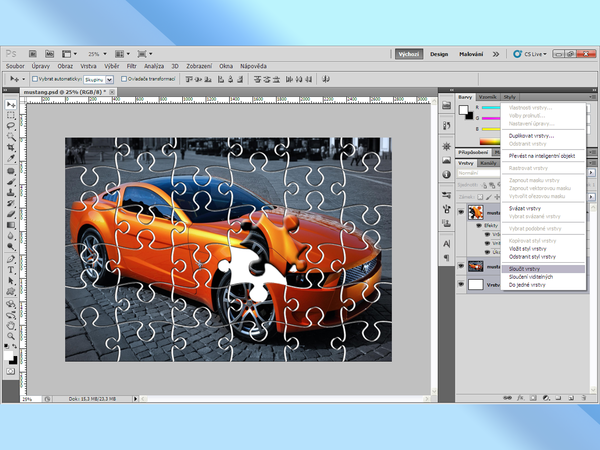Open the 'Filtr' menu
The image size is (600, 450).
point(130,66)
